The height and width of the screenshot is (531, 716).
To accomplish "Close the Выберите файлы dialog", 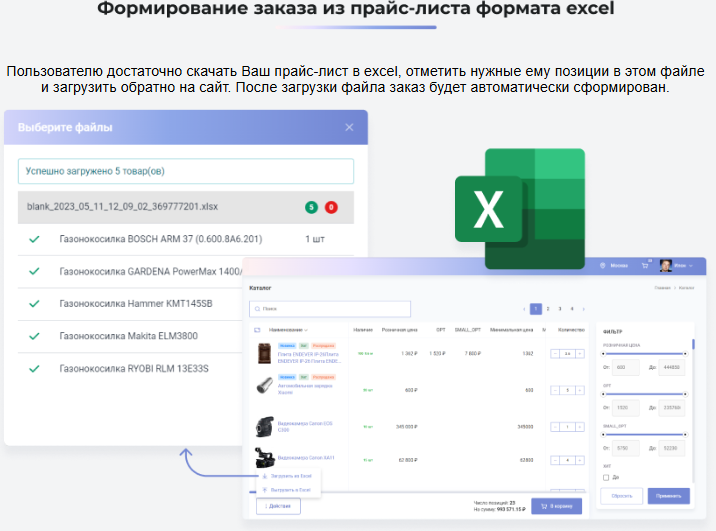I will pyautogui.click(x=349, y=127).
